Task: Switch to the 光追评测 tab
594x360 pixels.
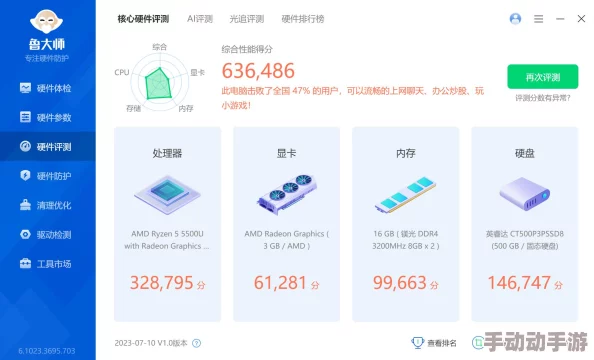Action: pos(247,19)
